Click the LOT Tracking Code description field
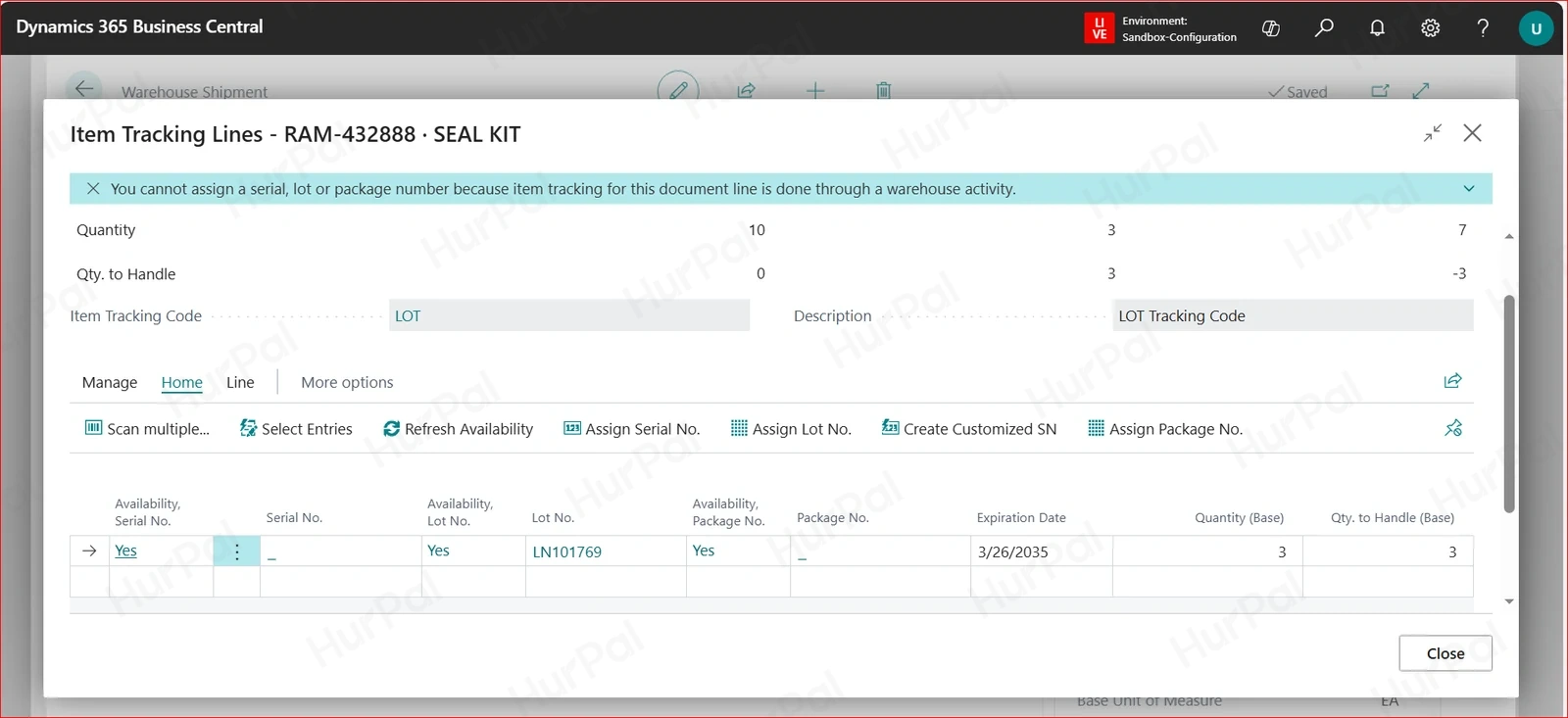Viewport: 1568px width, 718px height. tap(1293, 315)
